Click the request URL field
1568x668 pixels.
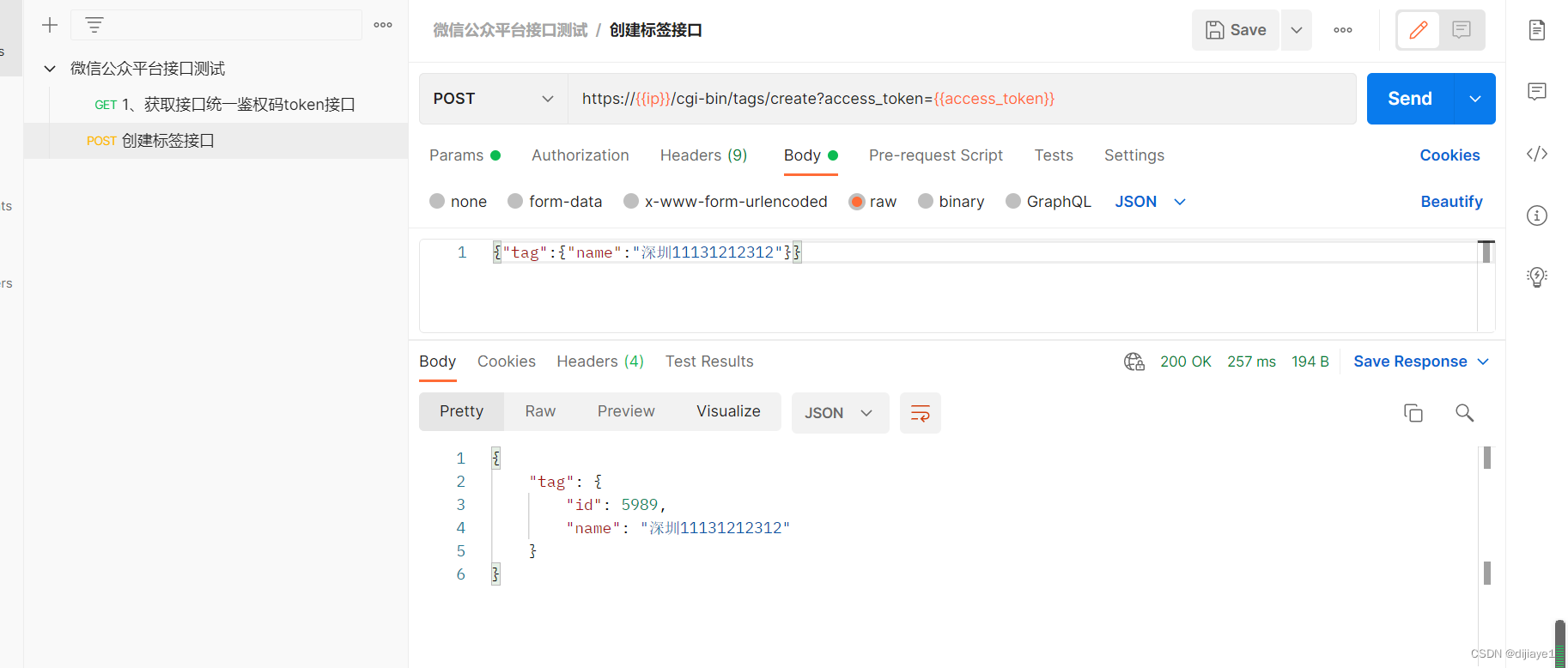[x=962, y=99]
